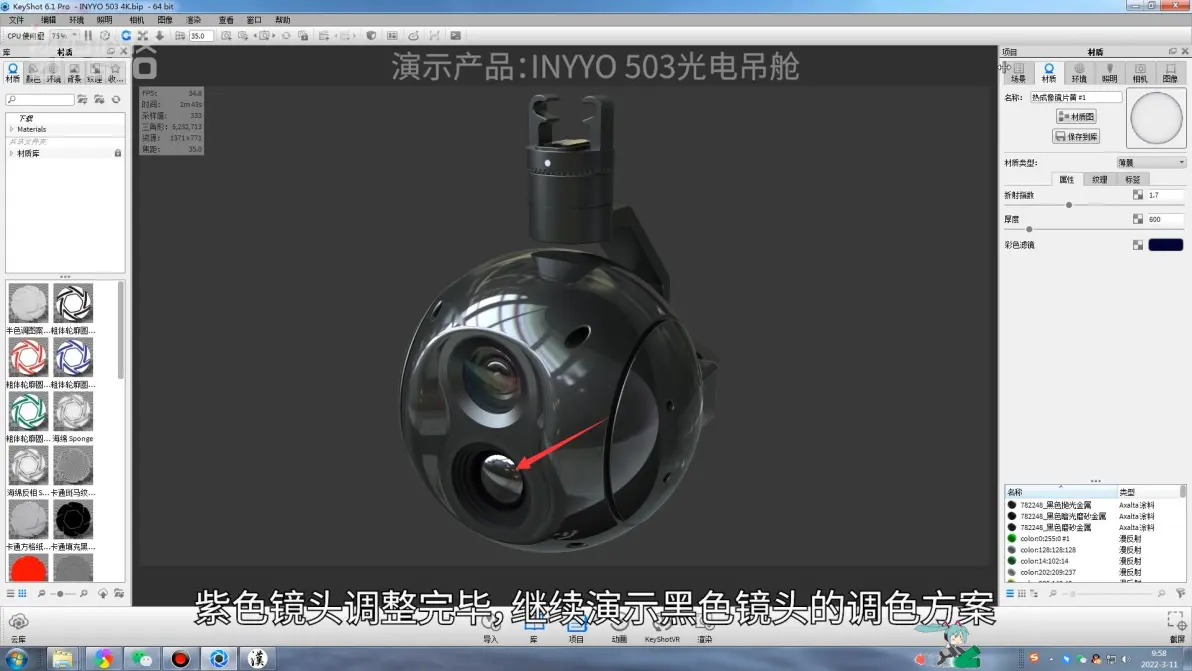
Task: Click the 厚度 slider handle
Action: 1029,229
